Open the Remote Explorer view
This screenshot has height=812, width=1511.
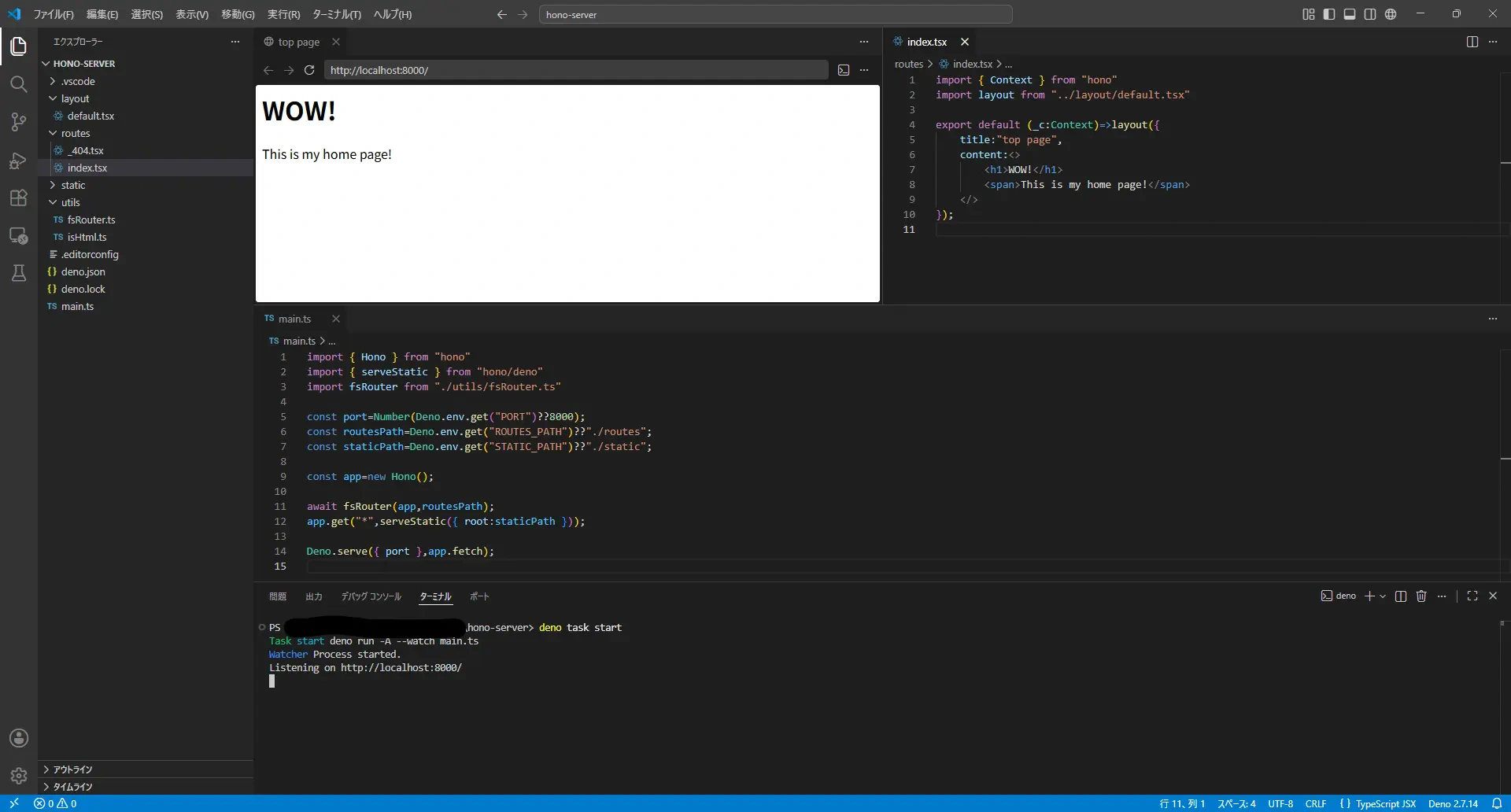pyautogui.click(x=19, y=235)
